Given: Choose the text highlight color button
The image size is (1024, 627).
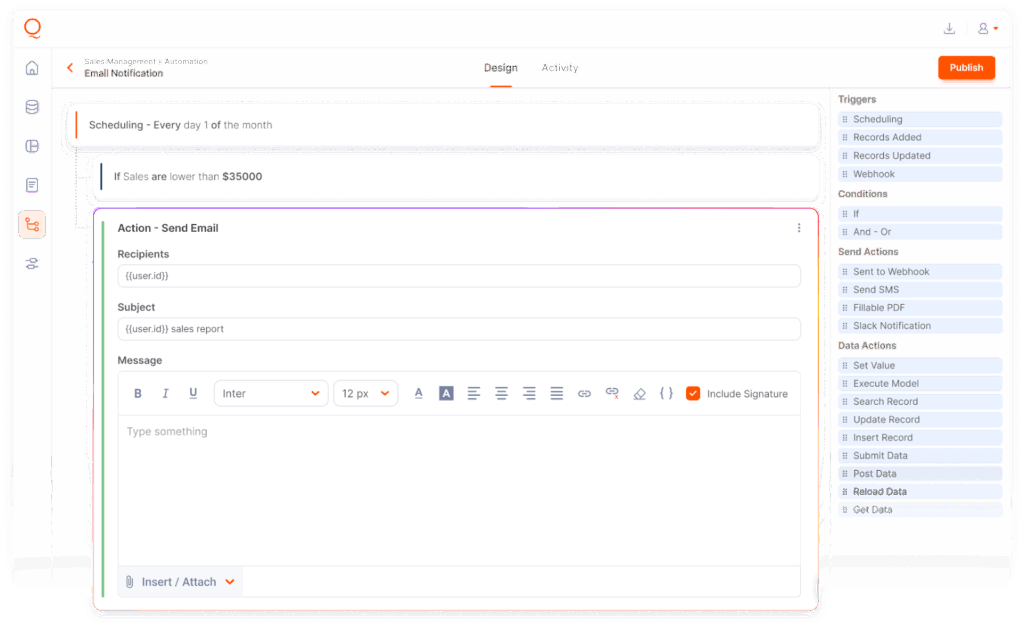Looking at the screenshot, I should (446, 394).
